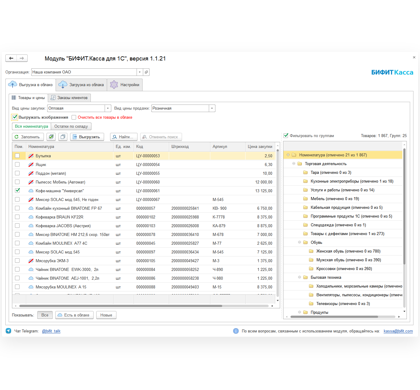
Task: Click folder icon of Услуги и работы group
Action: (x=305, y=190)
